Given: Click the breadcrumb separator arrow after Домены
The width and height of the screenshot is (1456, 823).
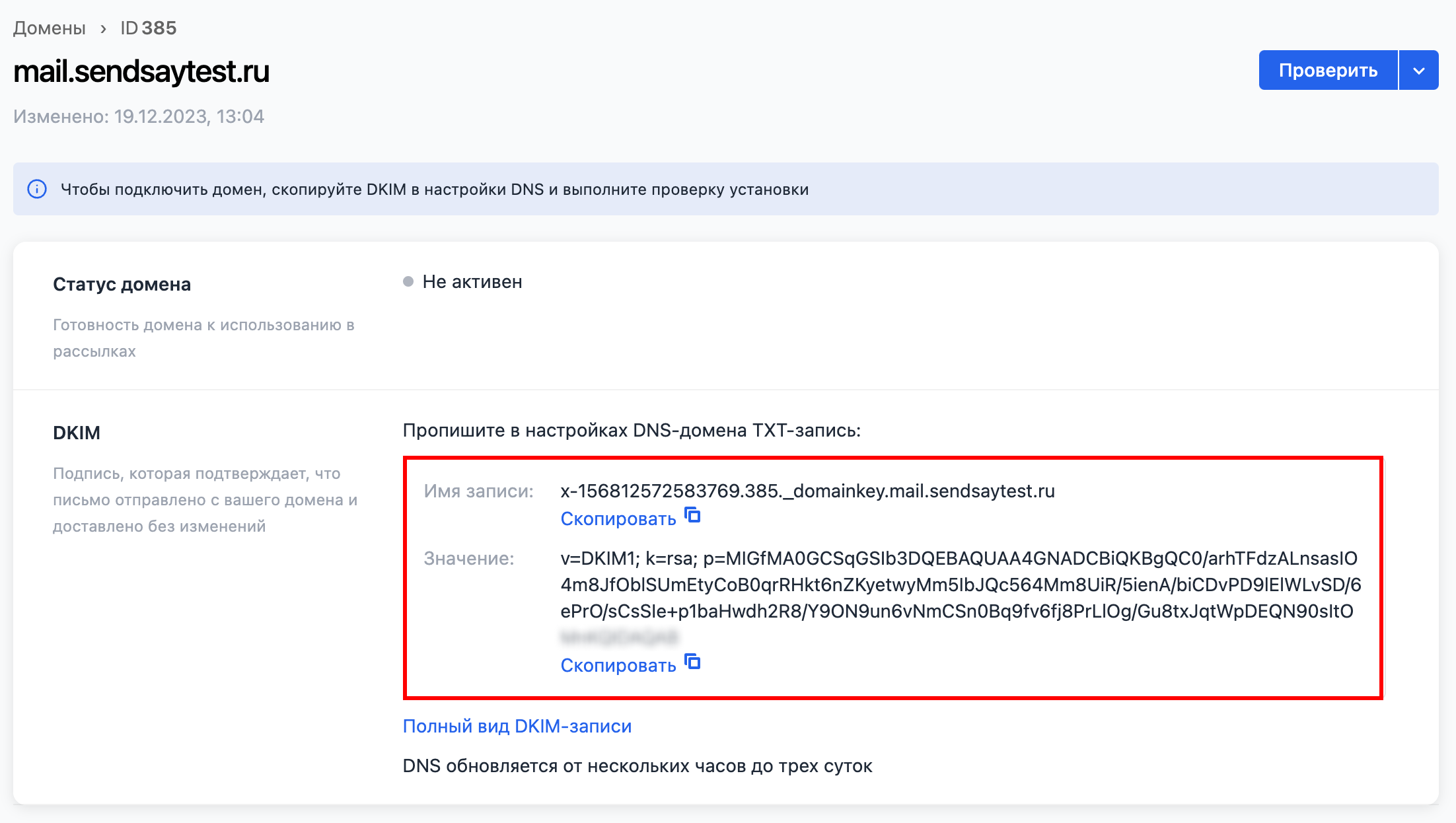Looking at the screenshot, I should pyautogui.click(x=104, y=28).
